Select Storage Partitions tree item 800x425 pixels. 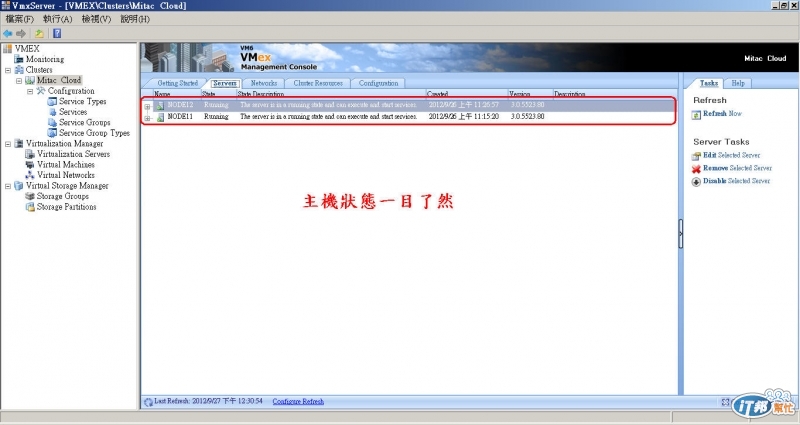pyautogui.click(x=66, y=207)
